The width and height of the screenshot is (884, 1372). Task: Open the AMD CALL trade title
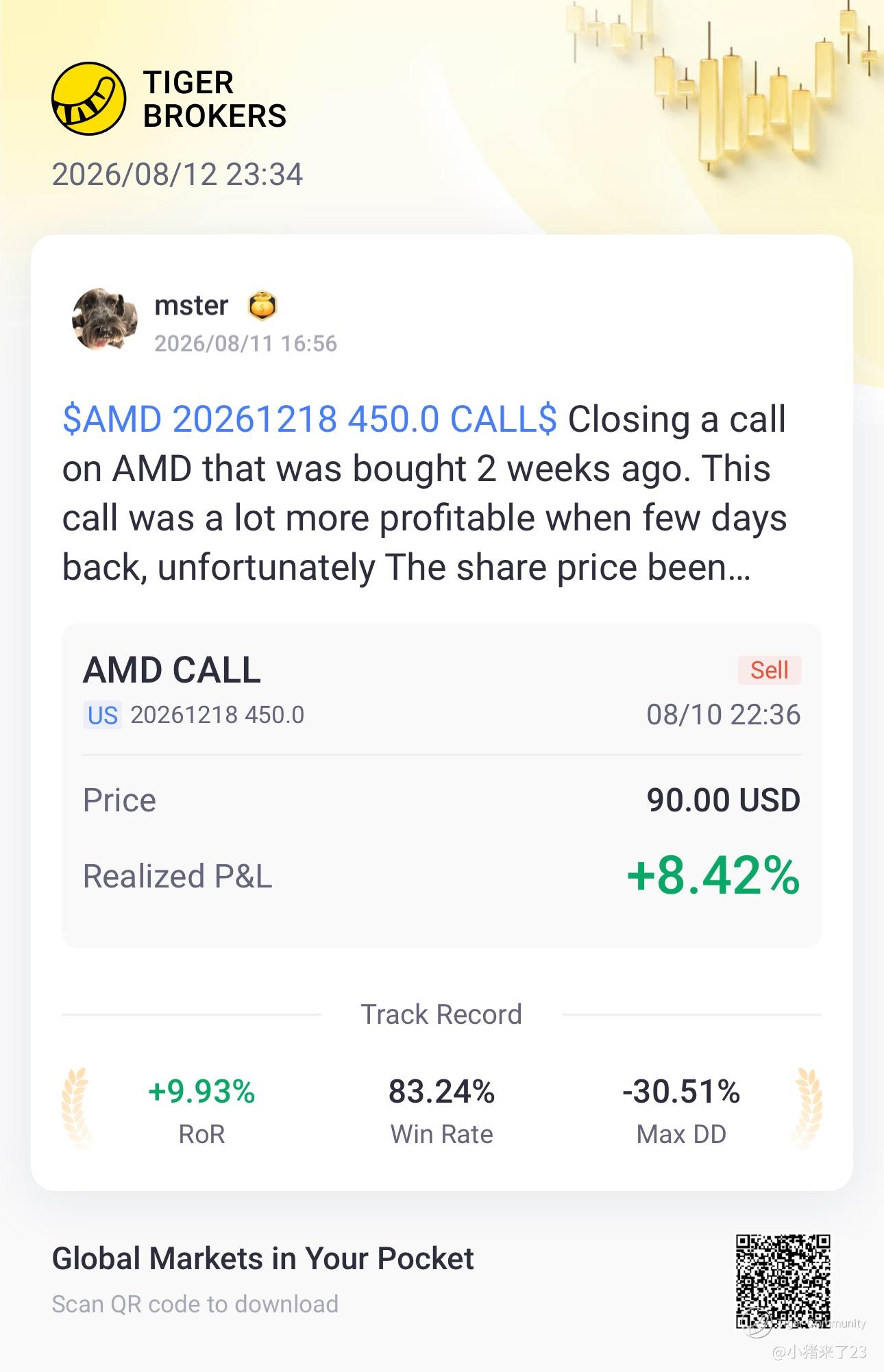[x=172, y=670]
